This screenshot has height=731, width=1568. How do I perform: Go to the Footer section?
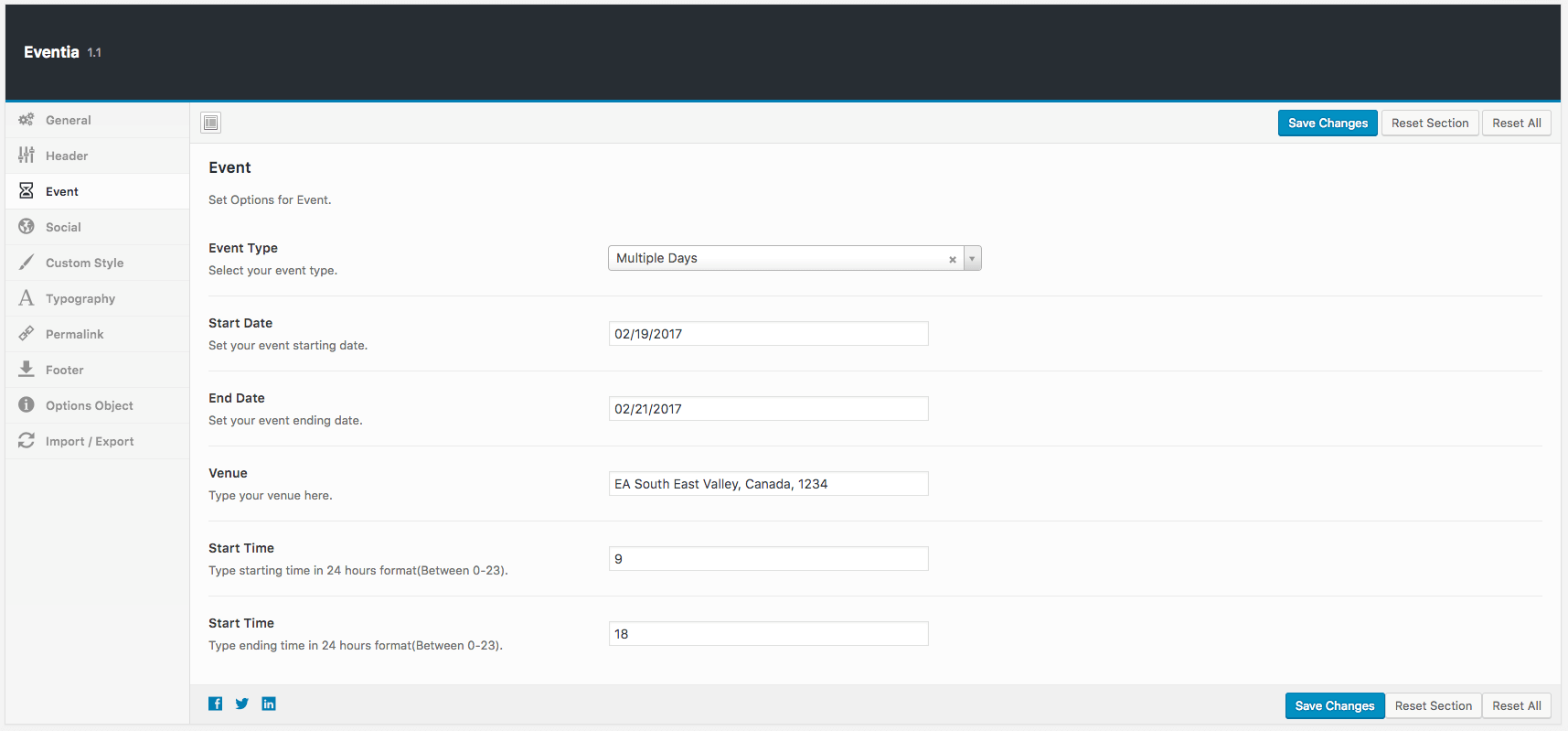65,370
